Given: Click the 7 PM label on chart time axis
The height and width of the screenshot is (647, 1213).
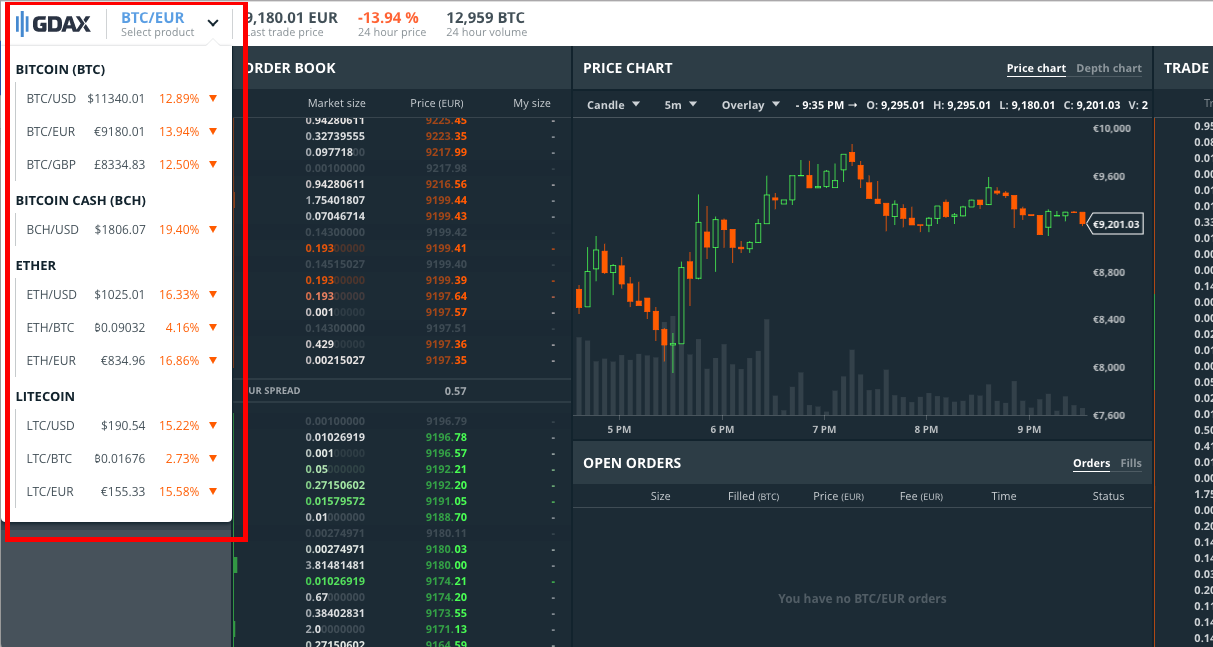Looking at the screenshot, I should point(824,430).
